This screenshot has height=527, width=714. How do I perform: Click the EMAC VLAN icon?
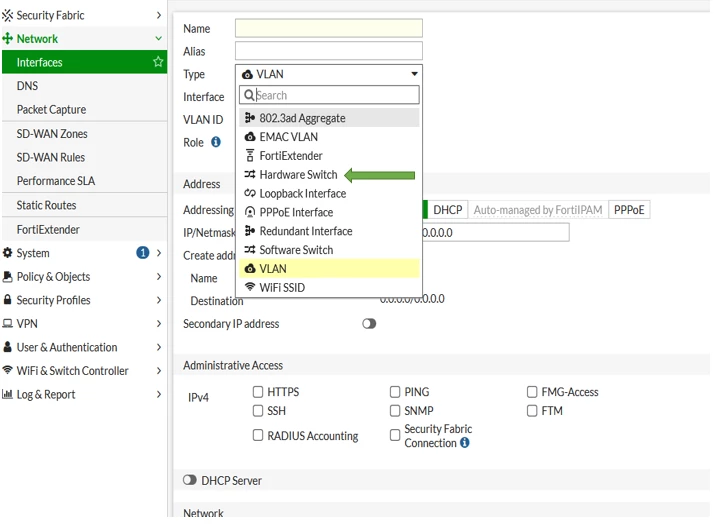(x=250, y=137)
